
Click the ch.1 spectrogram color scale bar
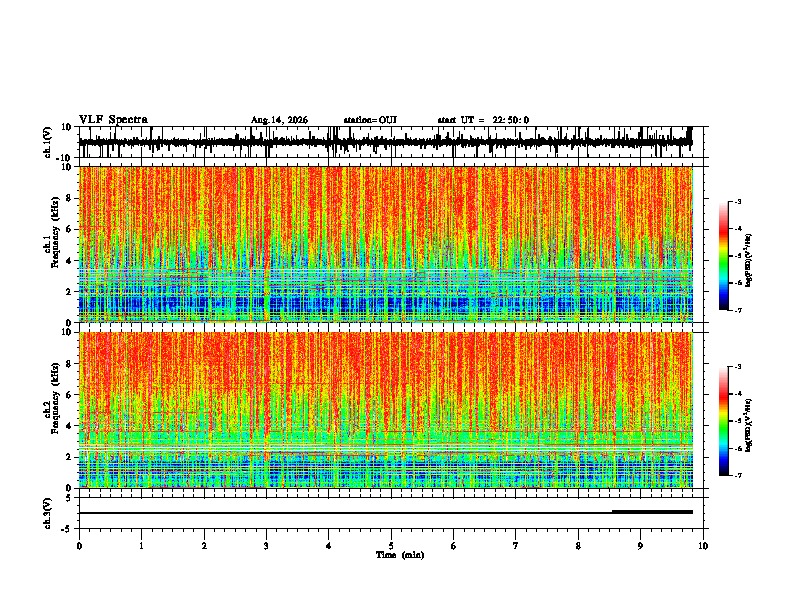(724, 256)
